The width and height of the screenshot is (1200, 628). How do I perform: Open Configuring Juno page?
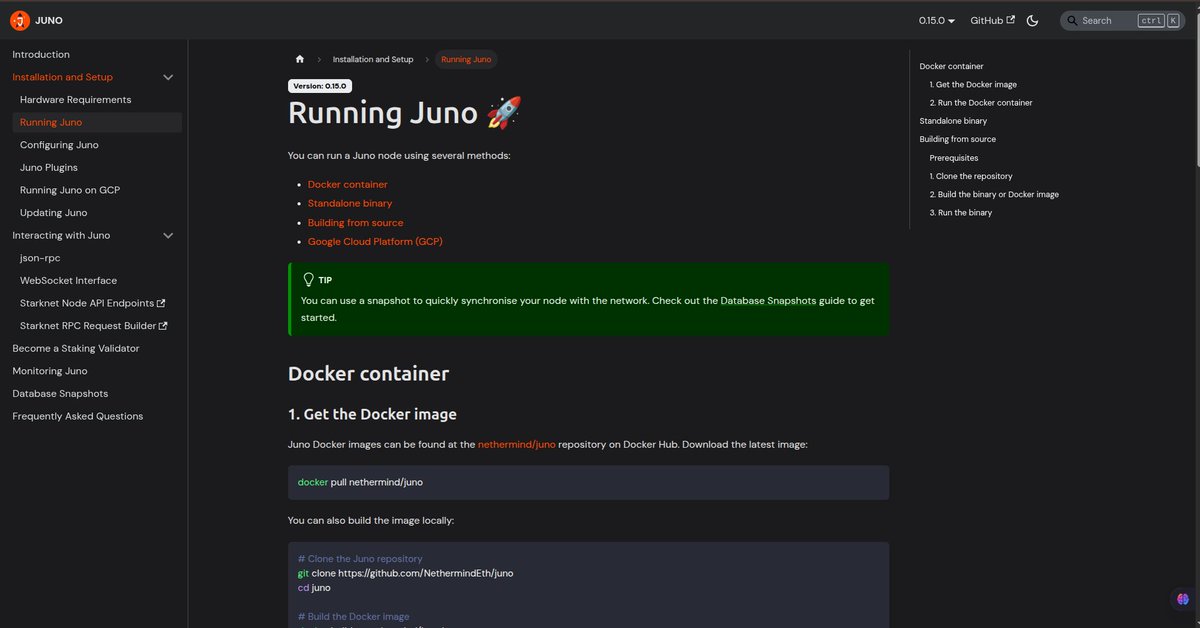click(x=59, y=145)
